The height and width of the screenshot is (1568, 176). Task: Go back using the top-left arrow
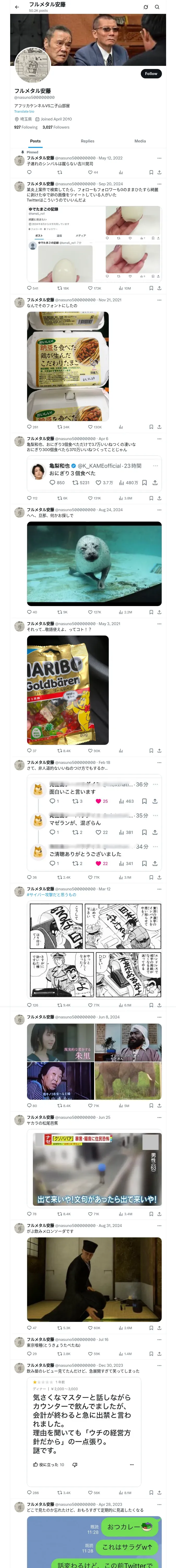coord(17,7)
